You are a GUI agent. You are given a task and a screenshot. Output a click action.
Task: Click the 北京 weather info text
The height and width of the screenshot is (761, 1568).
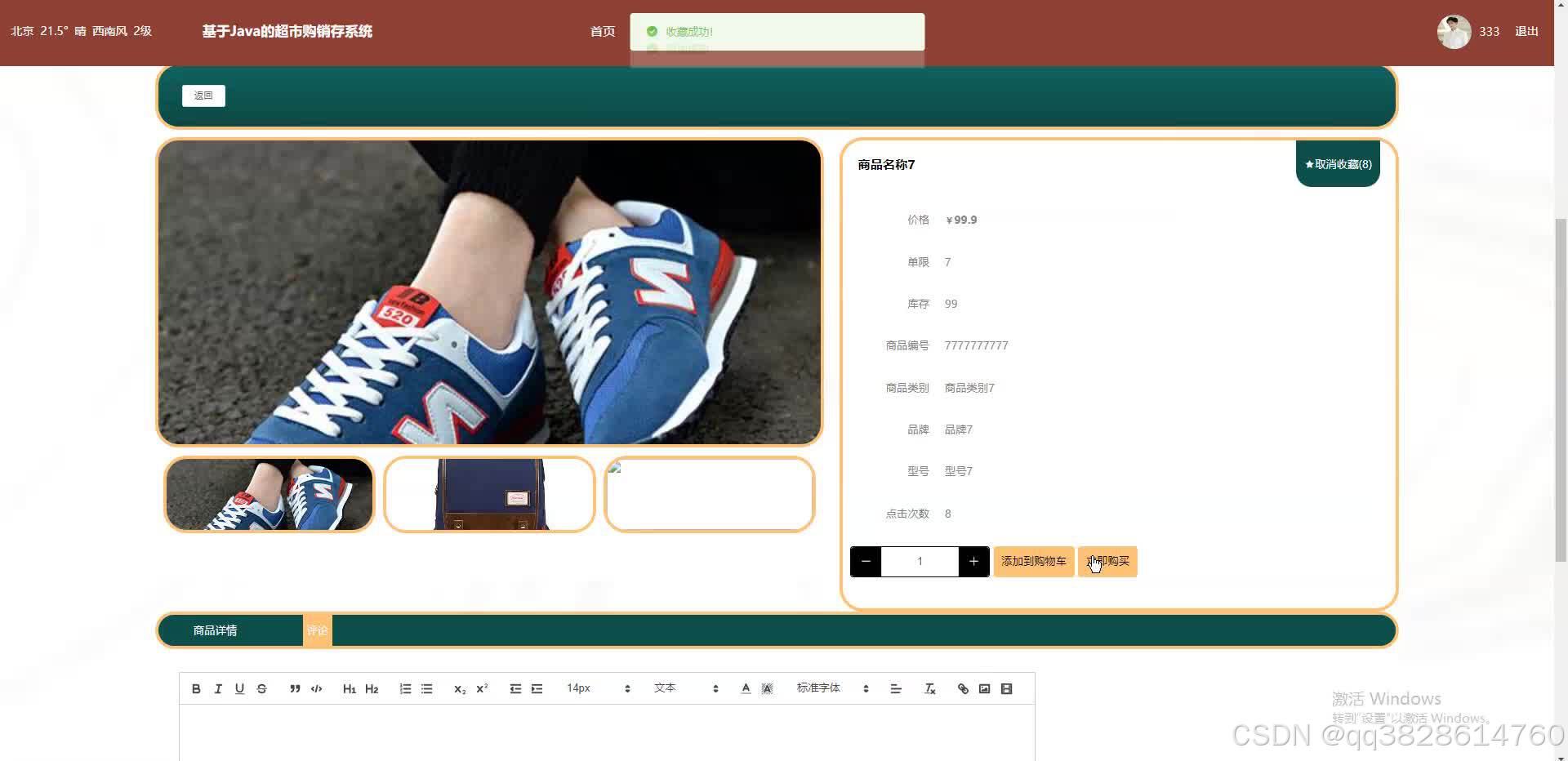click(x=81, y=31)
